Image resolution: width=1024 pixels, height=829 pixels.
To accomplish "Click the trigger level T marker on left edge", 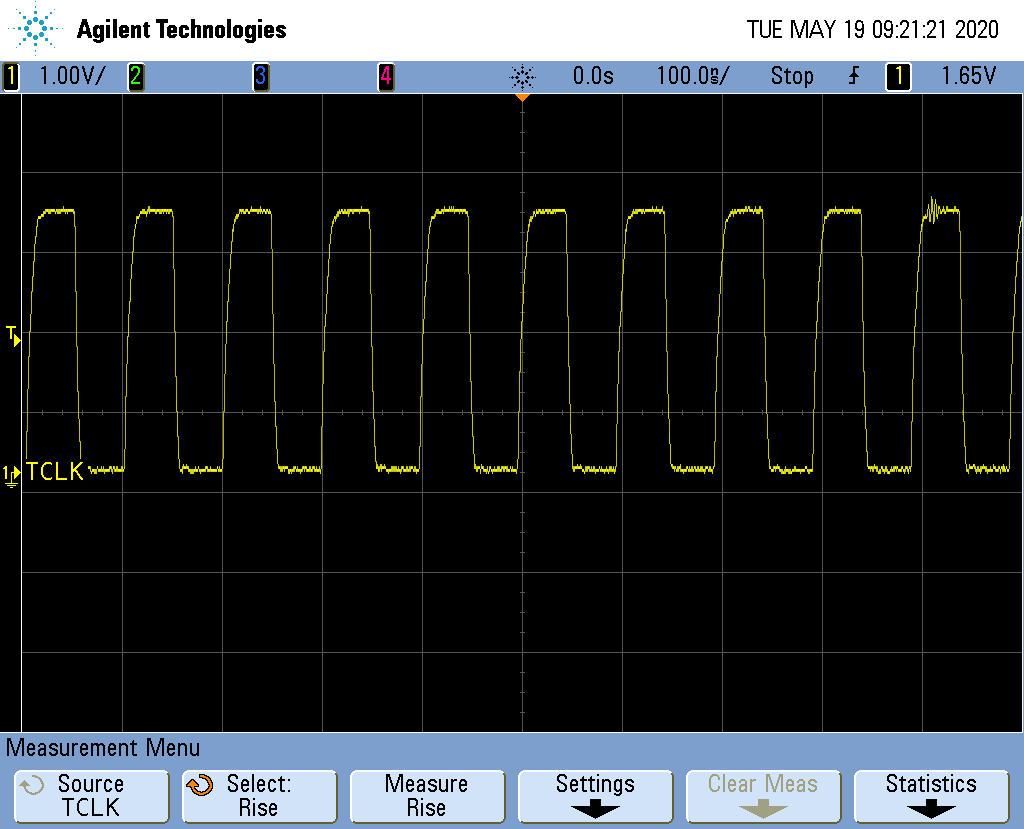I will [x=13, y=336].
